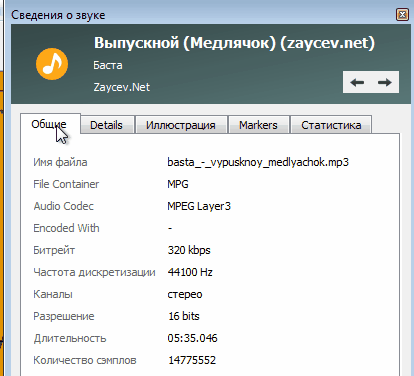The height and width of the screenshot is (376, 414).
Task: Close the Сведения о звуке dialog
Action: (x=402, y=15)
